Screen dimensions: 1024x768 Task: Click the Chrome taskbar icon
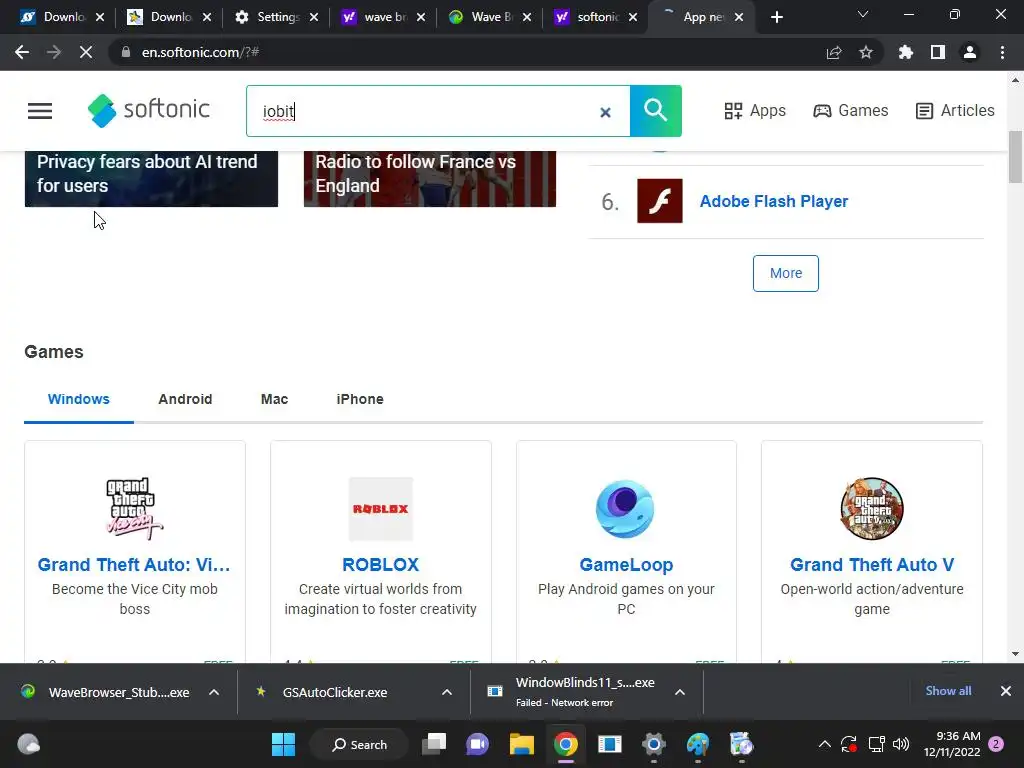tap(566, 744)
